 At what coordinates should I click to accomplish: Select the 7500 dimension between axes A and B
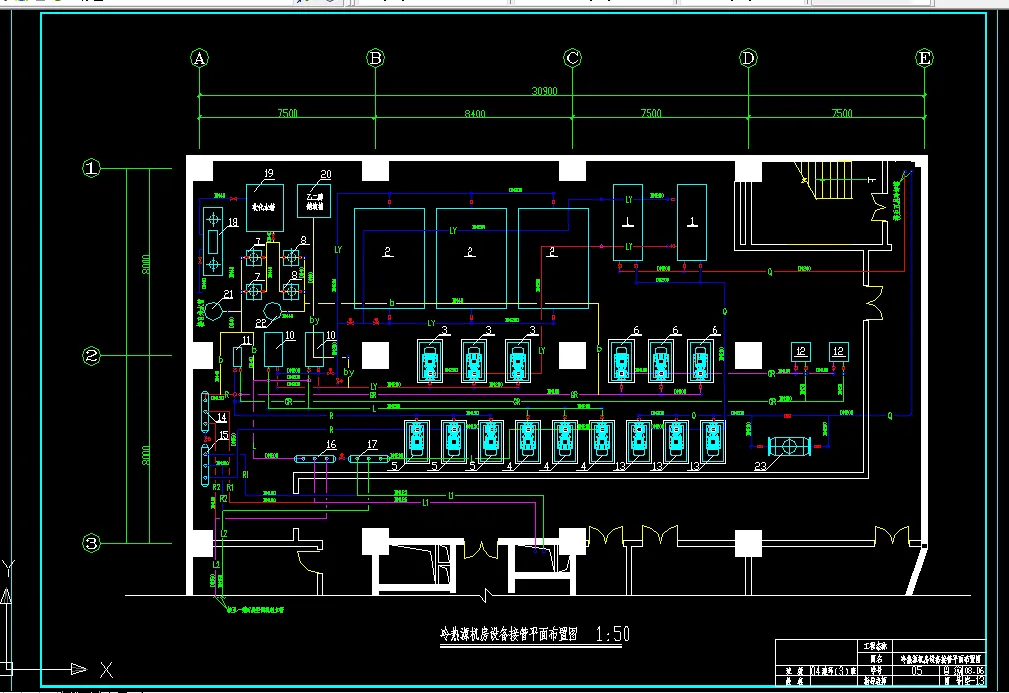tap(288, 113)
